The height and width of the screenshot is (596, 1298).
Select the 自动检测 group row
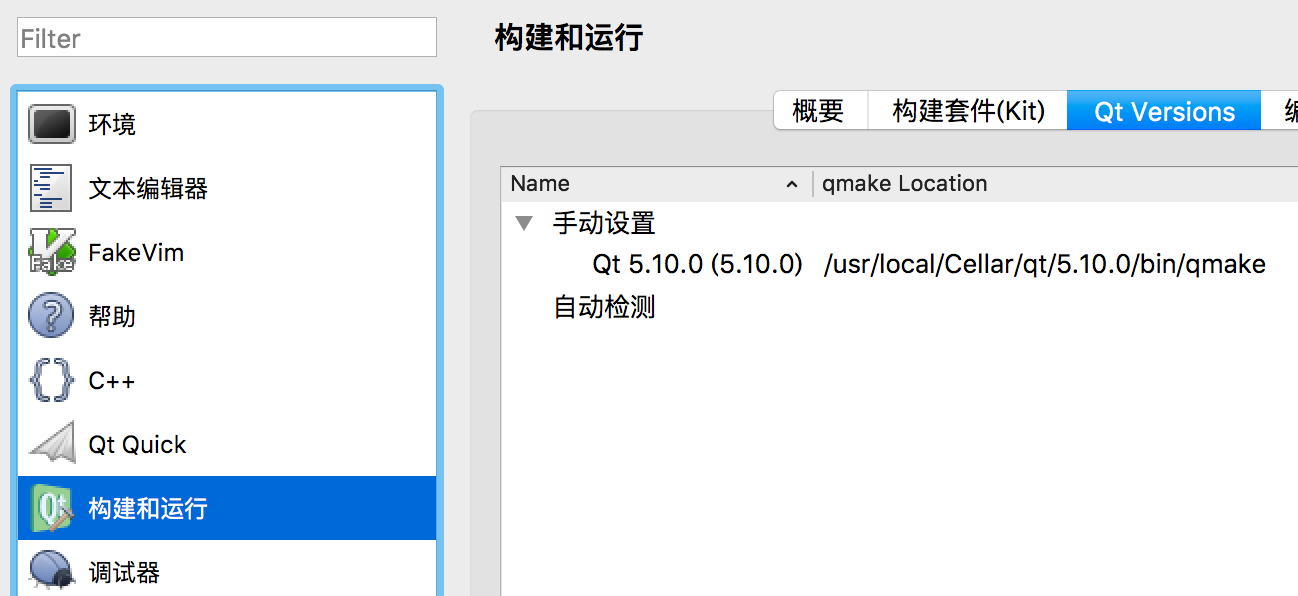pos(605,307)
